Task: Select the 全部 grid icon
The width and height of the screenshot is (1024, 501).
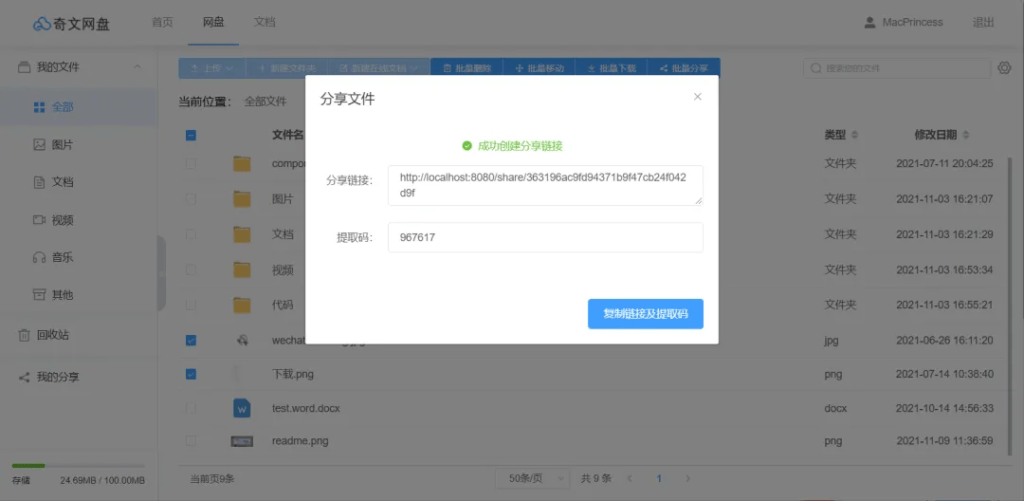Action: click(x=39, y=107)
